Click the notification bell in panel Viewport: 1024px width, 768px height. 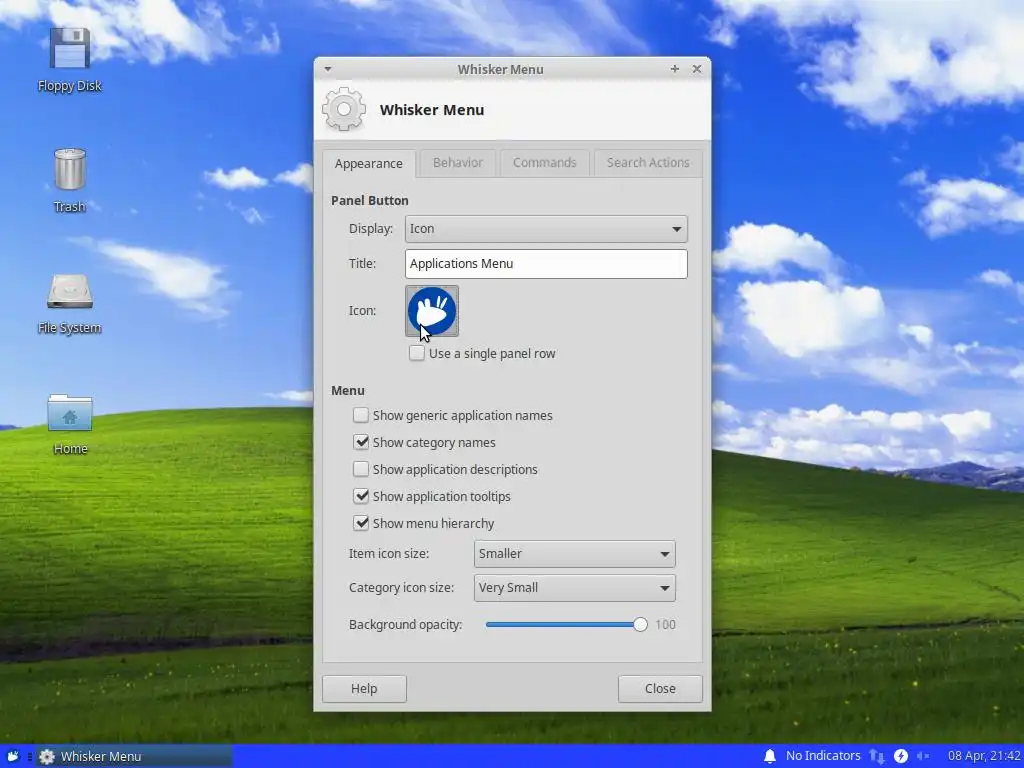point(769,756)
